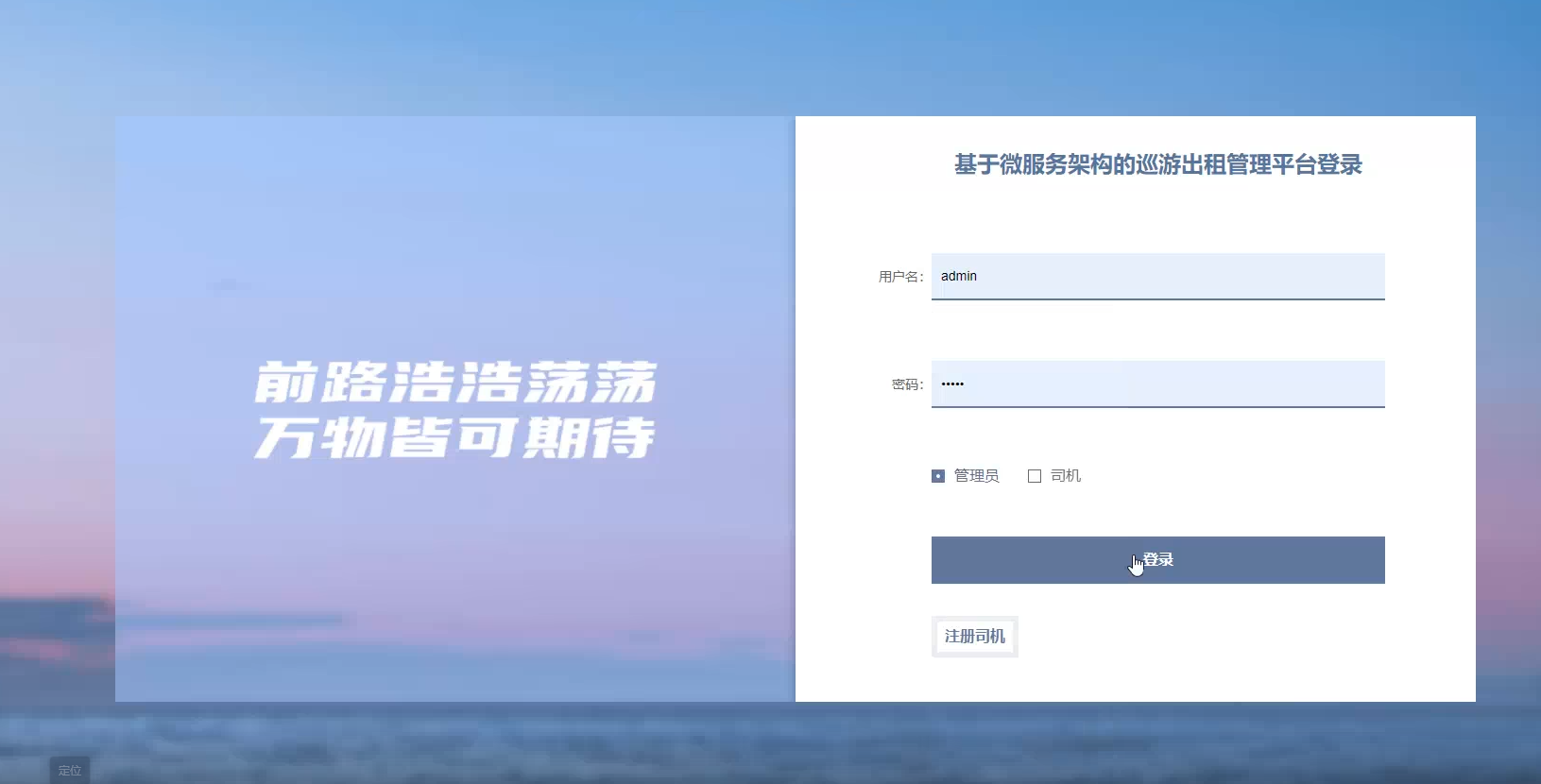Click the 万物皆可期待 slogan line
The height and width of the screenshot is (784, 1541).
[455, 437]
